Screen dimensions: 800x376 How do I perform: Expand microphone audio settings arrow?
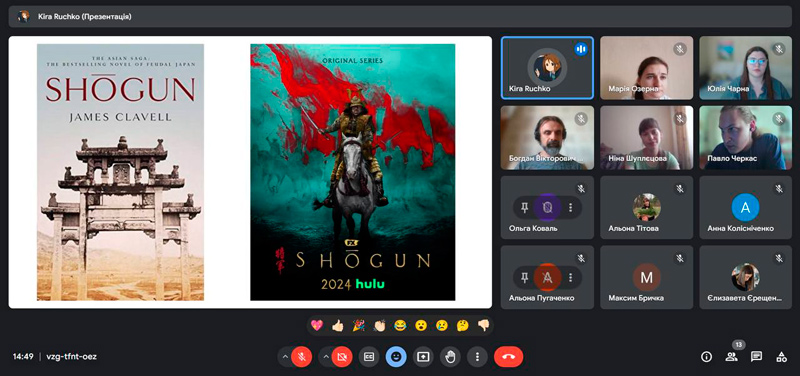pyautogui.click(x=285, y=357)
